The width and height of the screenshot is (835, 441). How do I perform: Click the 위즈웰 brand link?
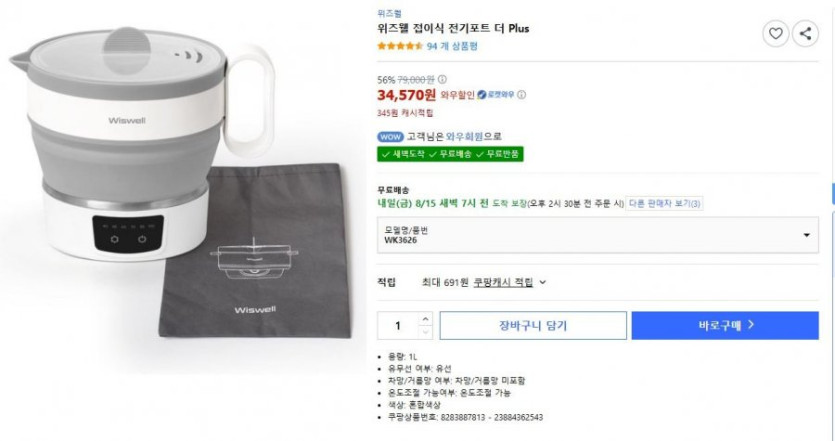388,12
